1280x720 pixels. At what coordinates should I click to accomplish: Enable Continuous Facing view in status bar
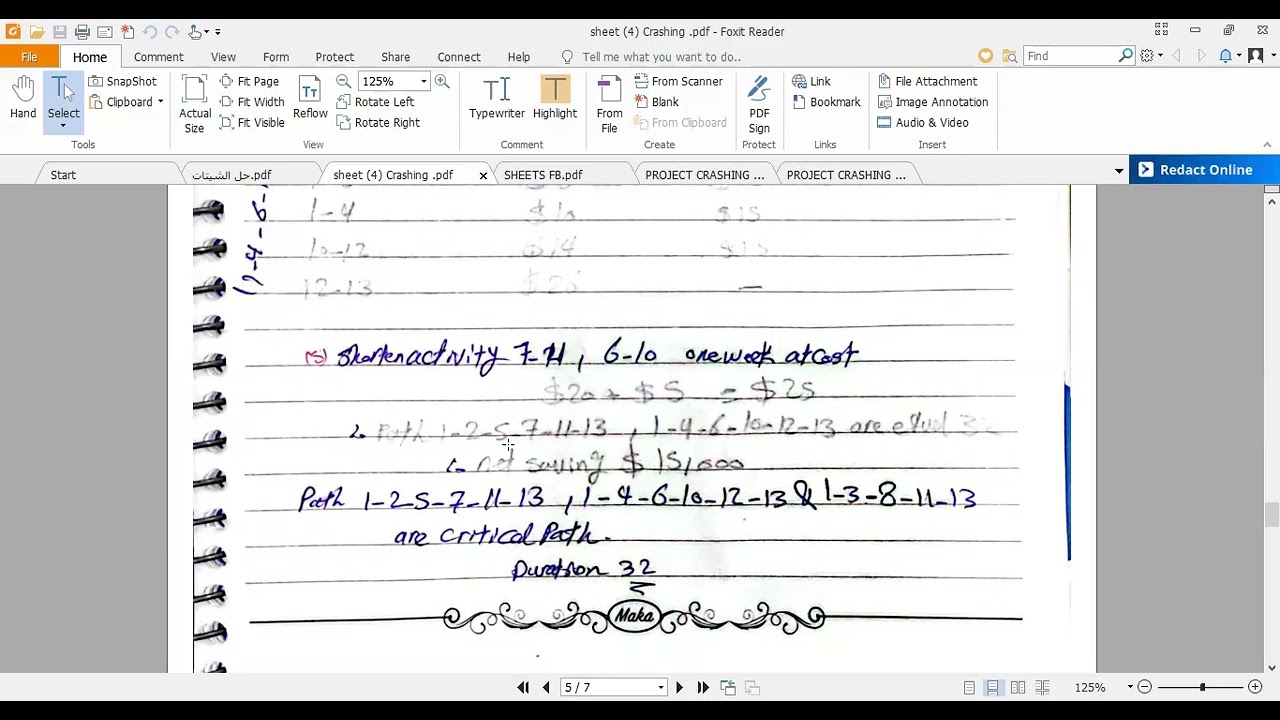point(1042,688)
